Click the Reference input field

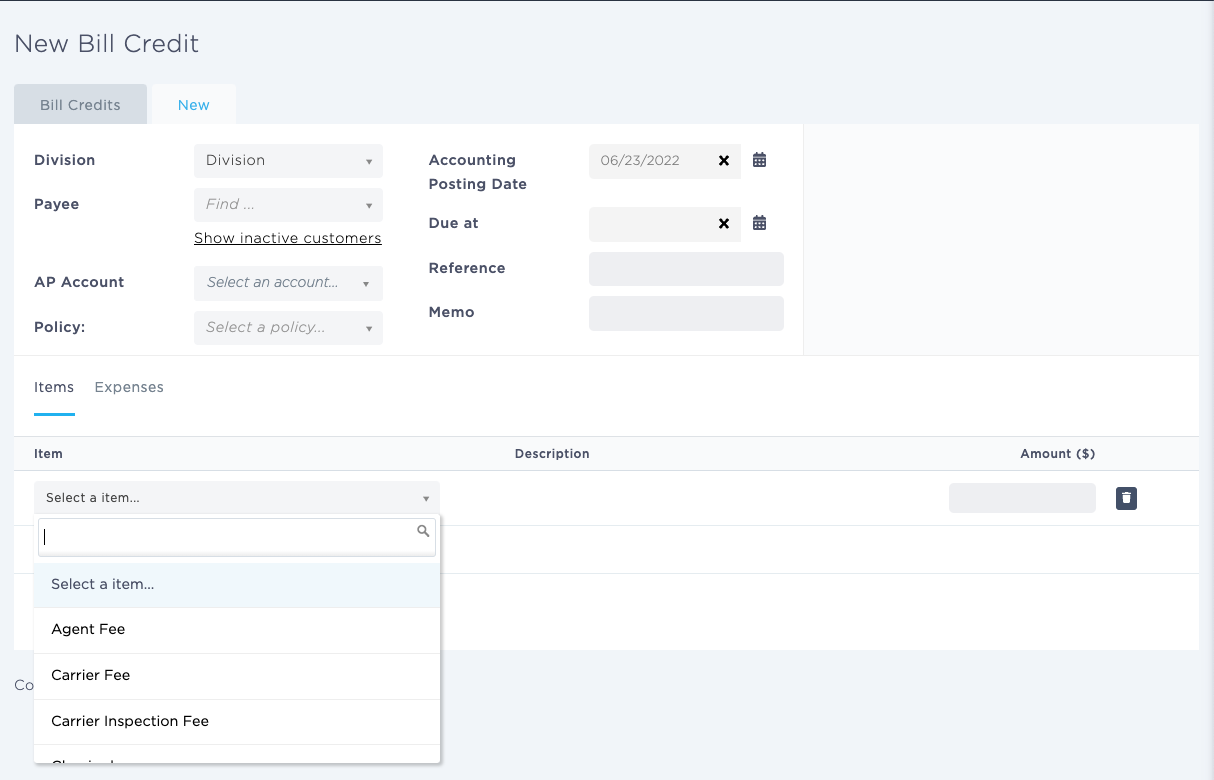(x=686, y=269)
